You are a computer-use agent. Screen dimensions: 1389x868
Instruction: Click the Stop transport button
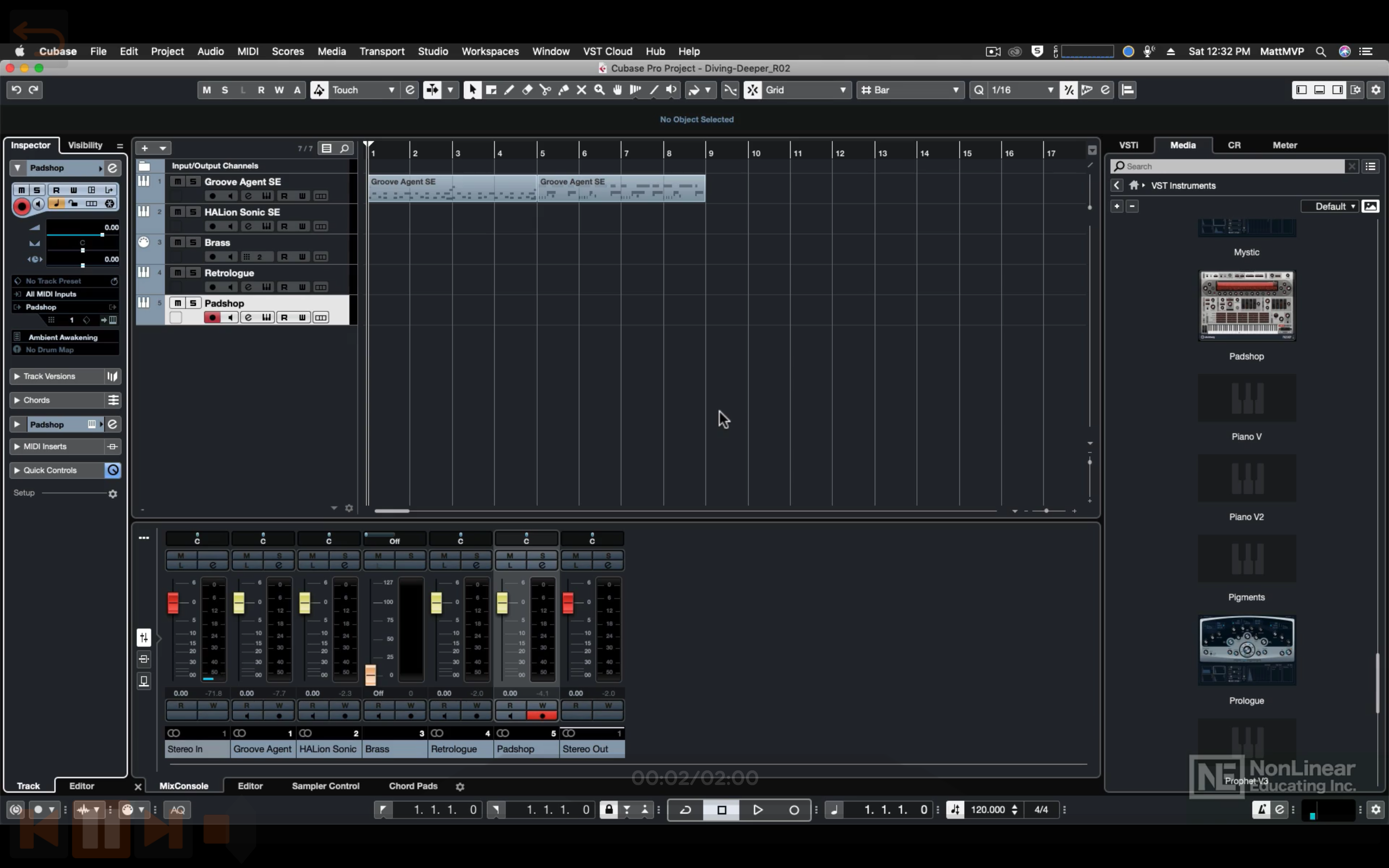click(x=722, y=810)
